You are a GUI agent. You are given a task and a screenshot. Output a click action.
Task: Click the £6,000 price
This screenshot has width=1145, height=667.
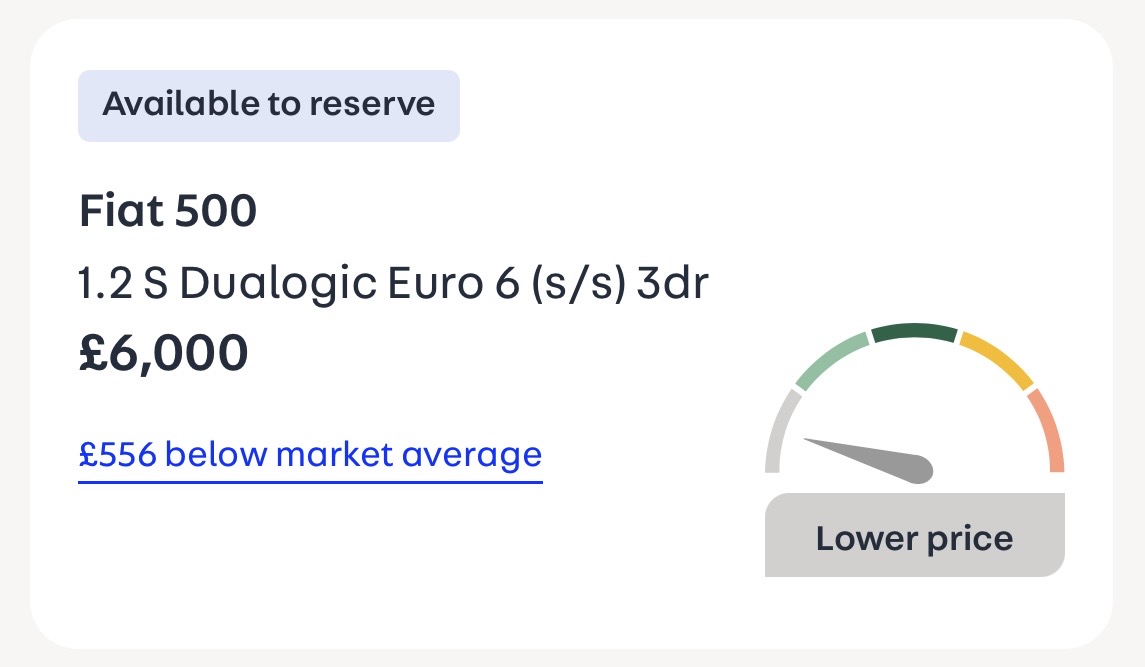(x=163, y=353)
